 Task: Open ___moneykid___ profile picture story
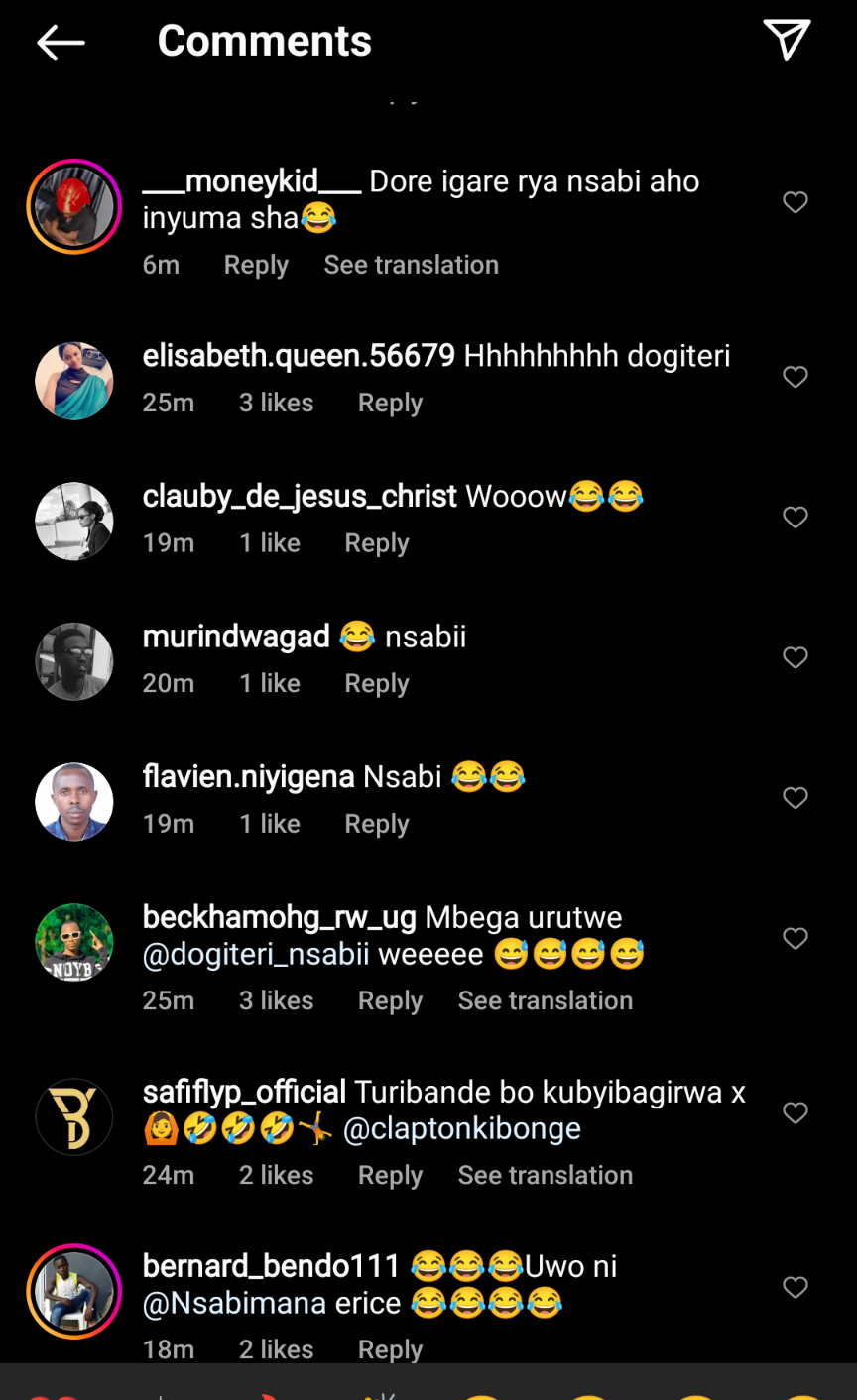[74, 206]
